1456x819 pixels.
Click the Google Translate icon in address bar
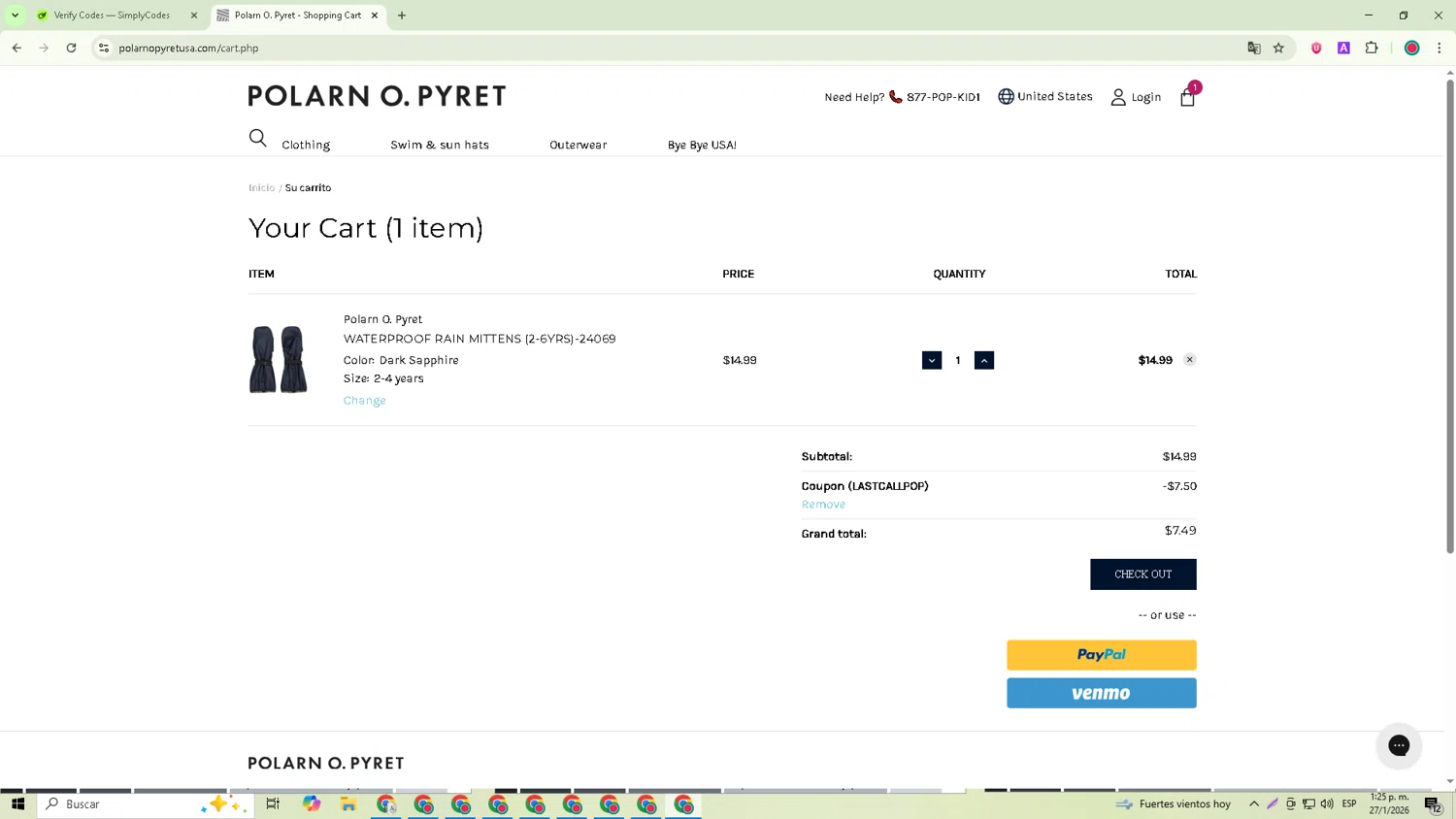1254,48
